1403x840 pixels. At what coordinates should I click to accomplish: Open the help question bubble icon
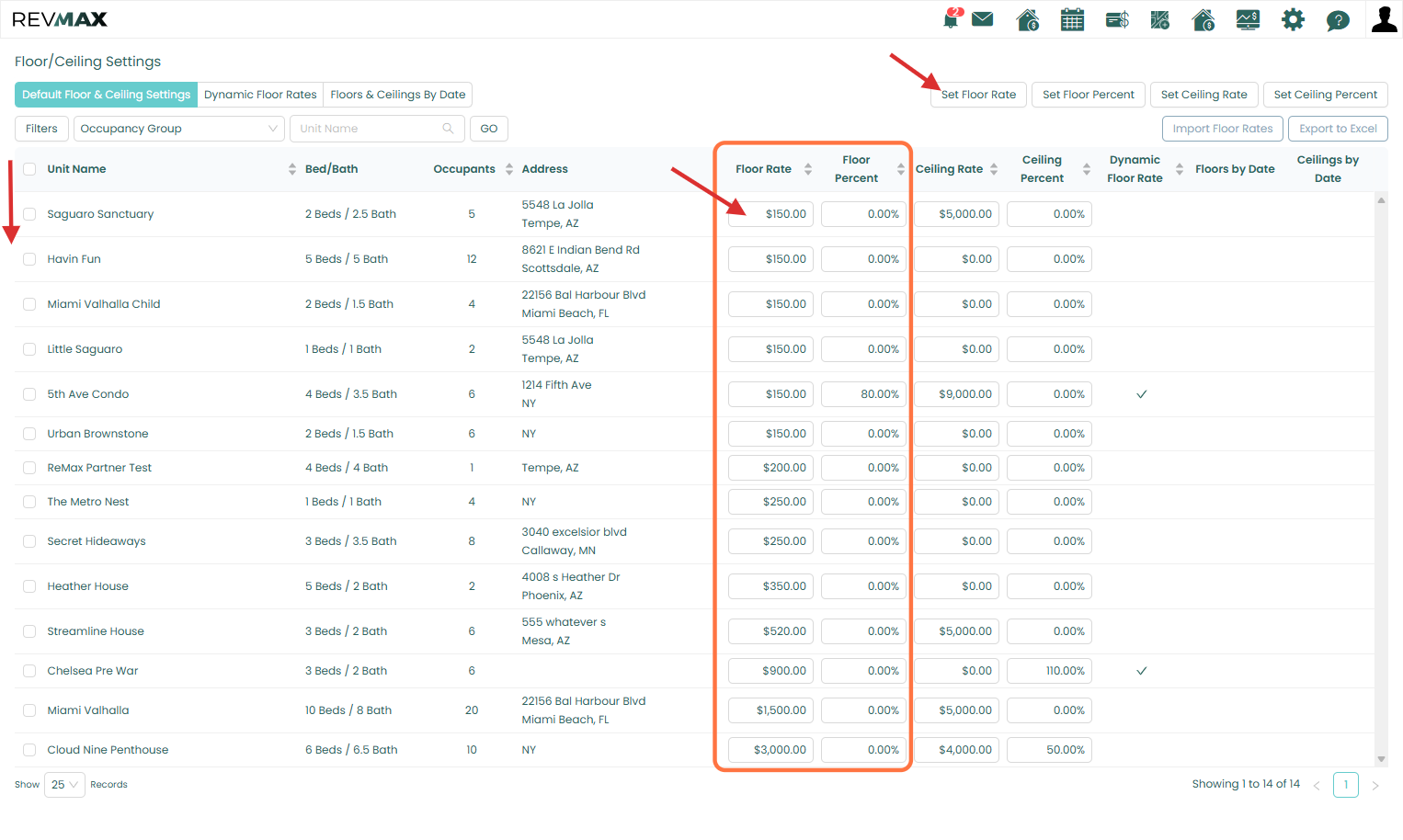(x=1338, y=20)
